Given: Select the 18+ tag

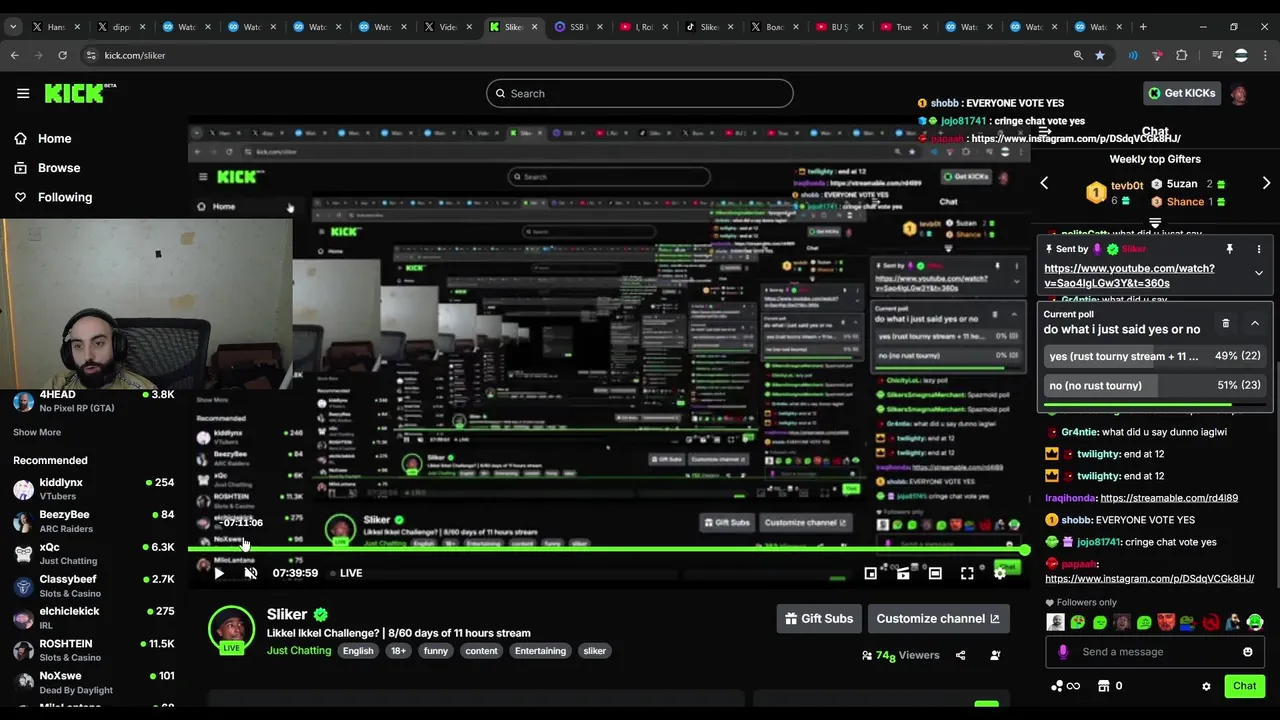Looking at the screenshot, I should tap(398, 651).
